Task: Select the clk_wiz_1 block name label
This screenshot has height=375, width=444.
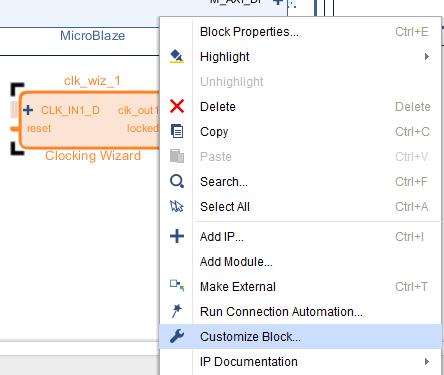Action: [x=92, y=81]
